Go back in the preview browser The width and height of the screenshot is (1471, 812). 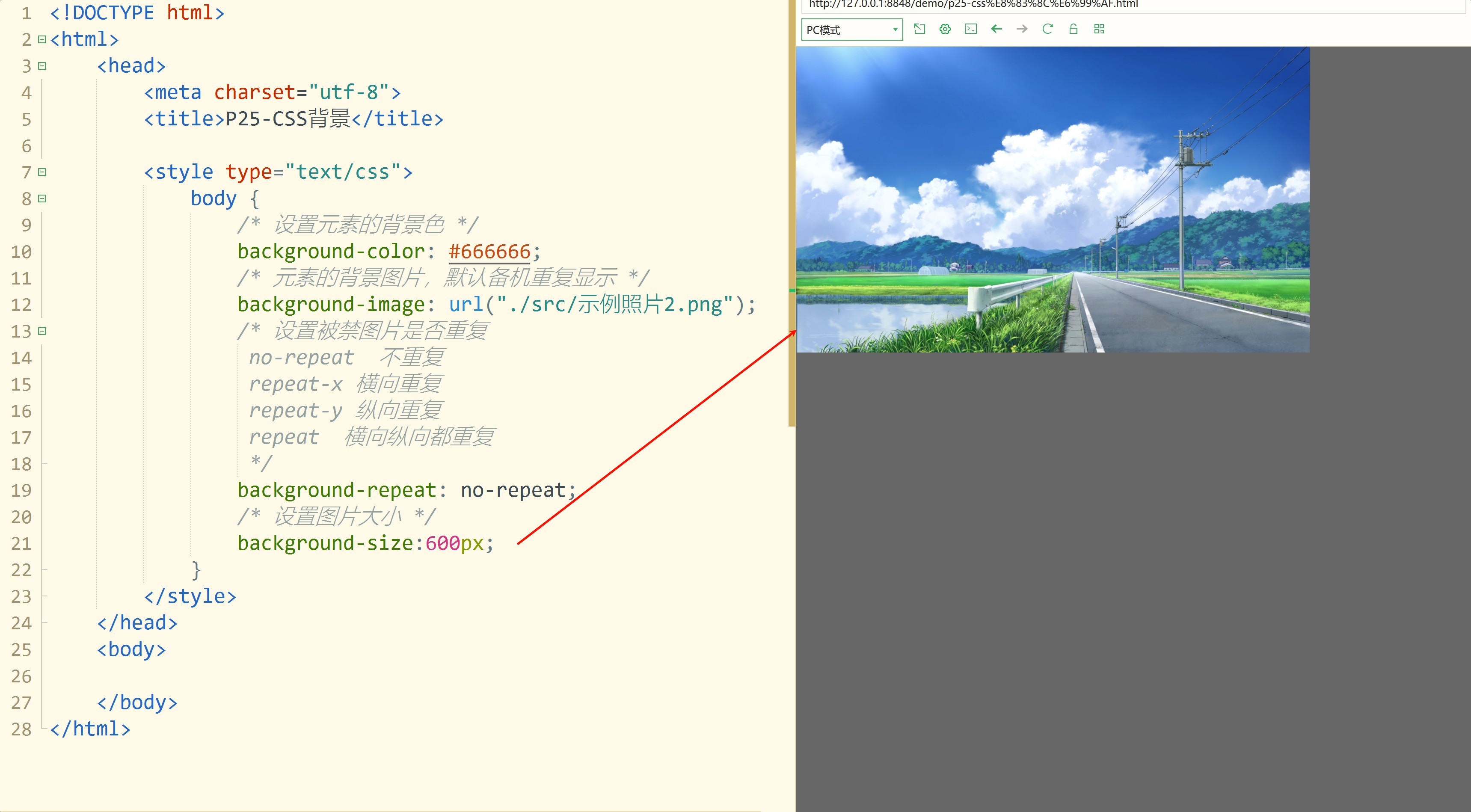click(996, 29)
